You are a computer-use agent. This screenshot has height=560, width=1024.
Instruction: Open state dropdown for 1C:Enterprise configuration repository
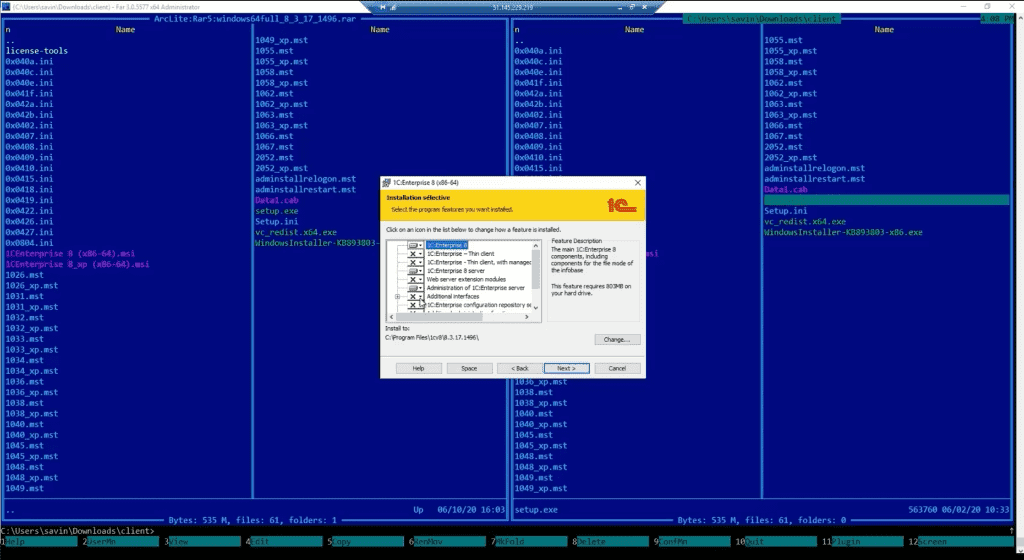click(x=415, y=305)
